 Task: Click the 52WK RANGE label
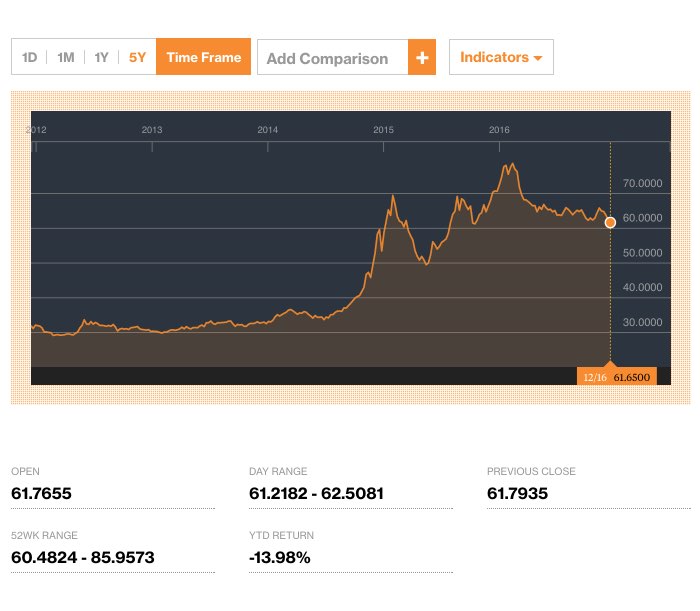(44, 535)
